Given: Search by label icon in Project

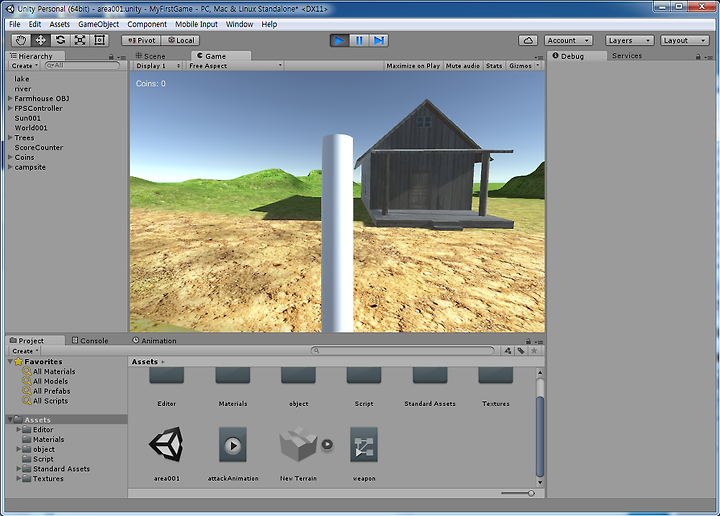Looking at the screenshot, I should coord(521,351).
